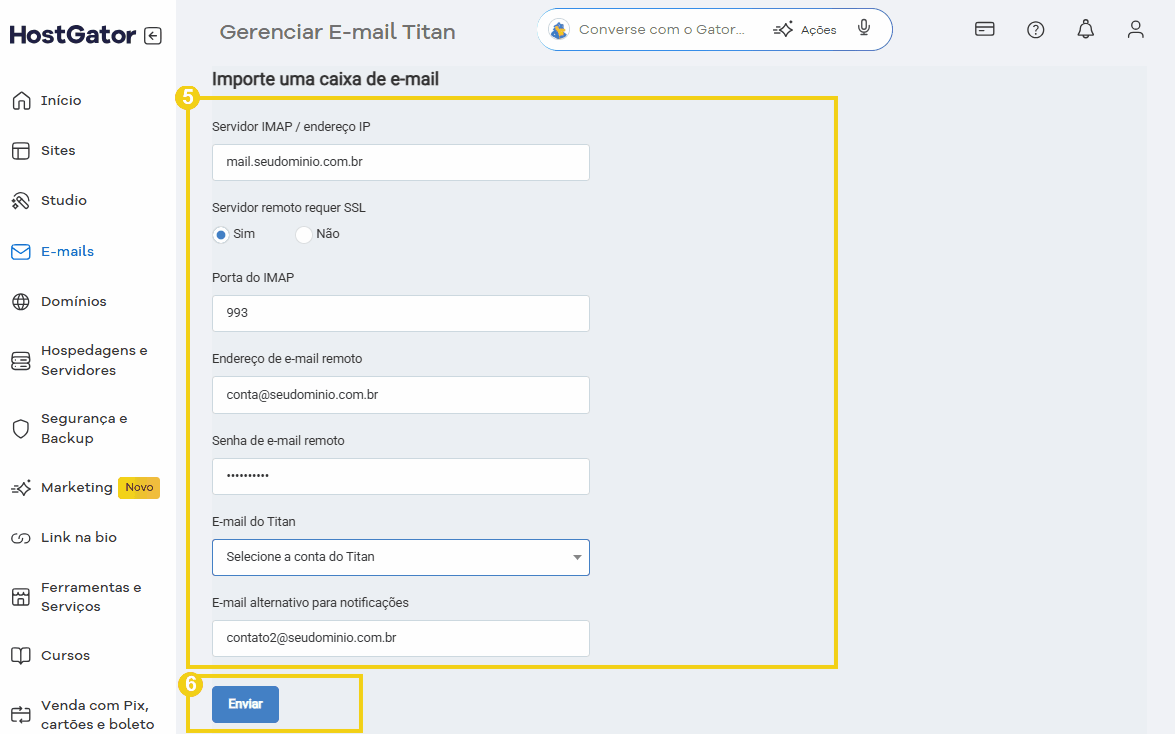Click the Importe uma caixa de e-mail heading
Viewport: 1175px width, 734px height.
pyautogui.click(x=325, y=79)
